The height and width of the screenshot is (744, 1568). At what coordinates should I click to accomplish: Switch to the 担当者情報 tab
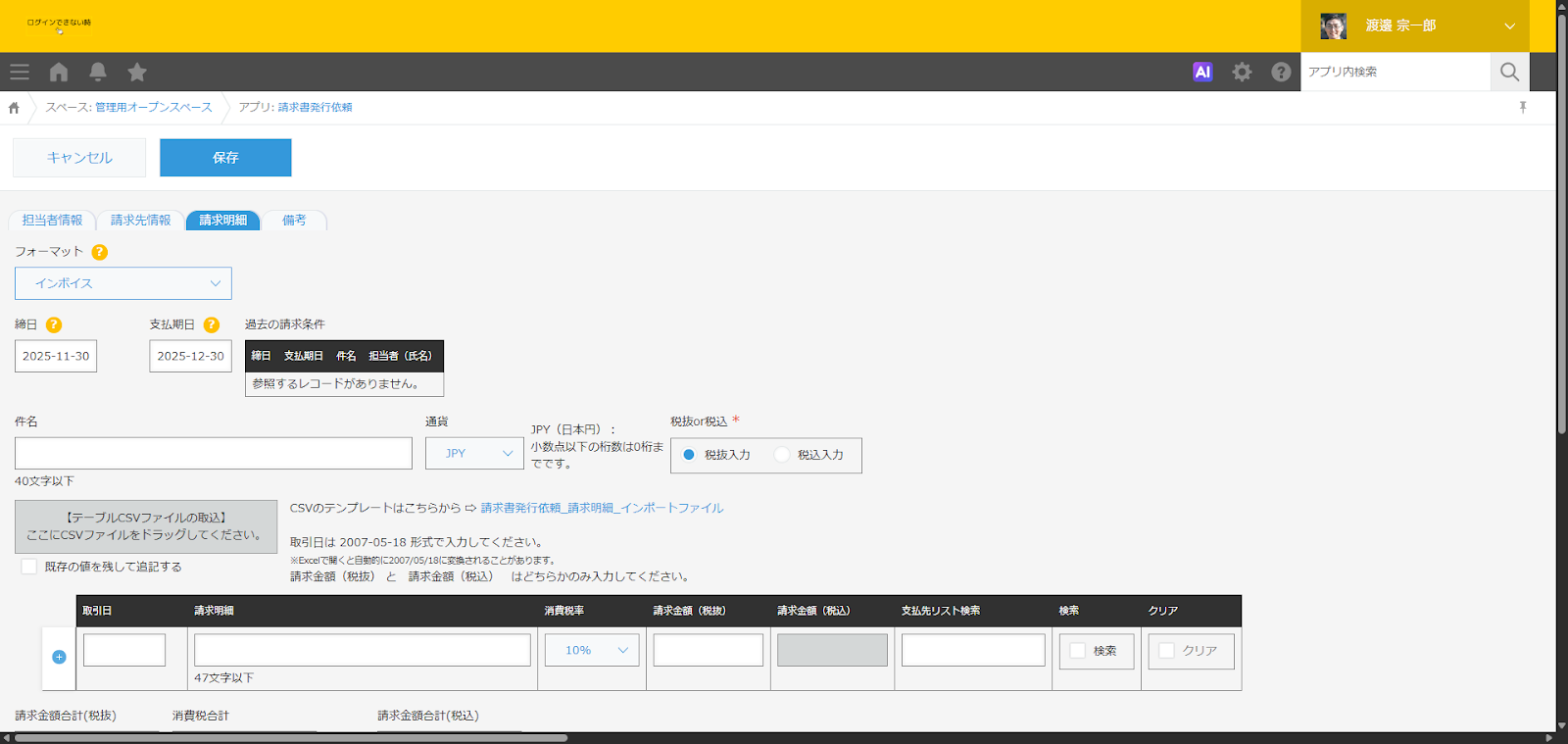click(x=52, y=221)
